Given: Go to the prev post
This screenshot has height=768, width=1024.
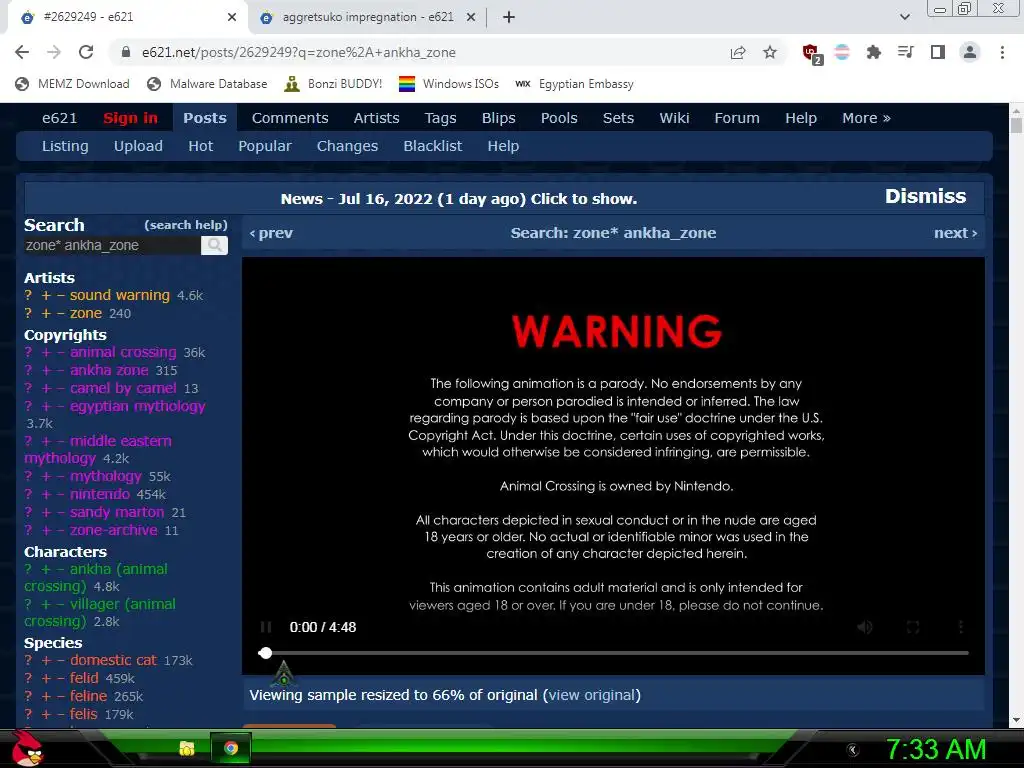Looking at the screenshot, I should tap(271, 233).
